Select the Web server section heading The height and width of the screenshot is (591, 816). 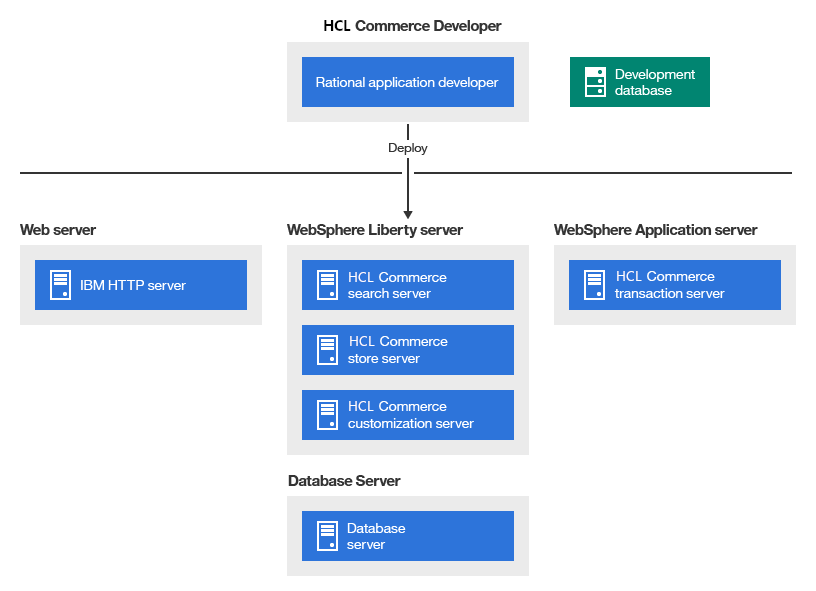coord(57,229)
